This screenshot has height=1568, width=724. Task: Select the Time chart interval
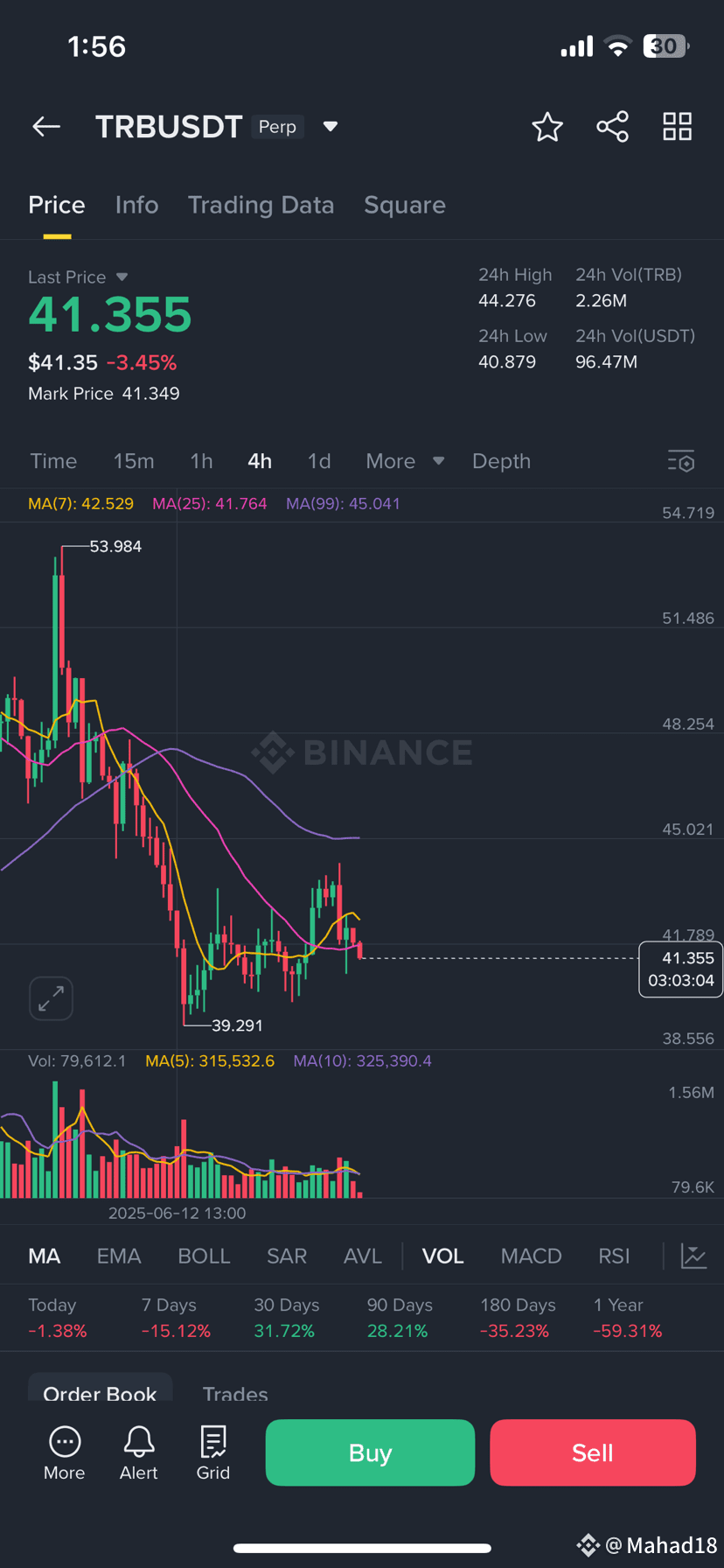coord(53,461)
